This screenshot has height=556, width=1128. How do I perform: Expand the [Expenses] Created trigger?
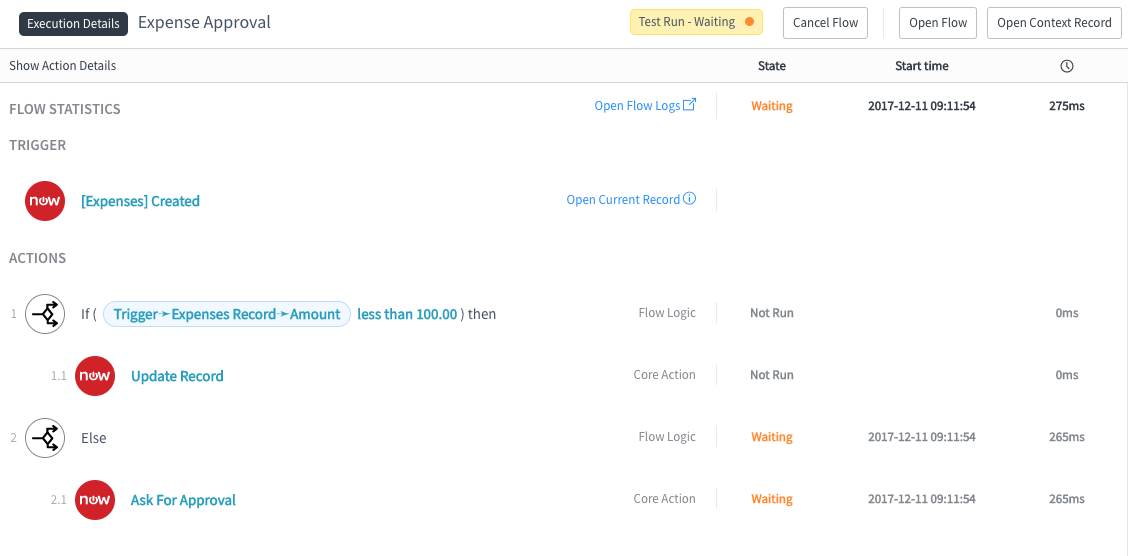pyautogui.click(x=140, y=201)
